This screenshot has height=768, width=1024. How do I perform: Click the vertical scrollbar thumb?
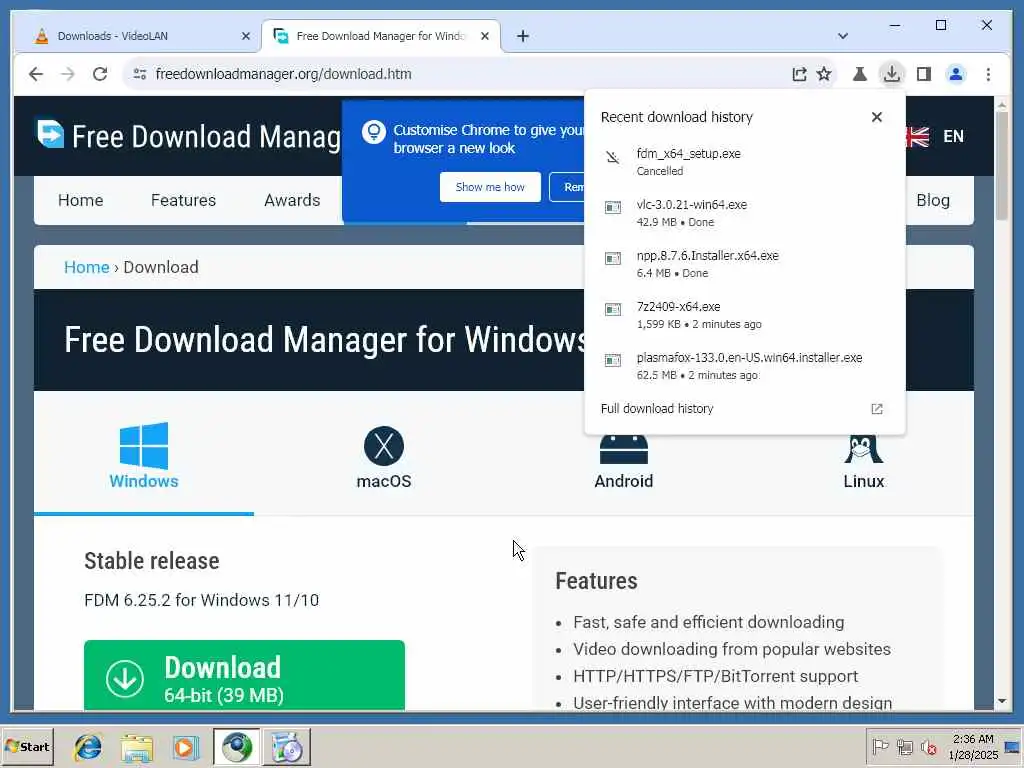1002,167
